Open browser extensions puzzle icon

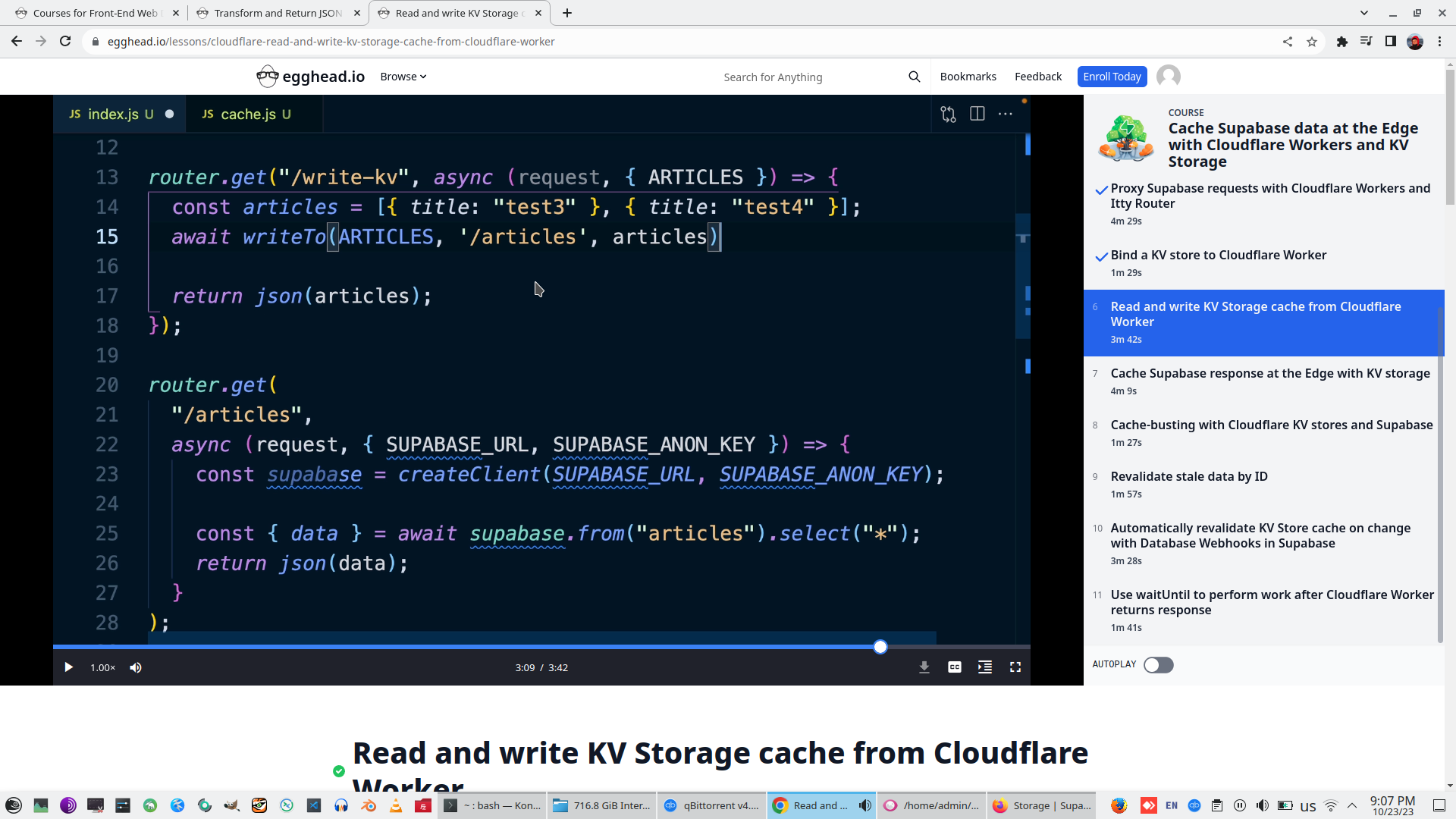pyautogui.click(x=1341, y=42)
